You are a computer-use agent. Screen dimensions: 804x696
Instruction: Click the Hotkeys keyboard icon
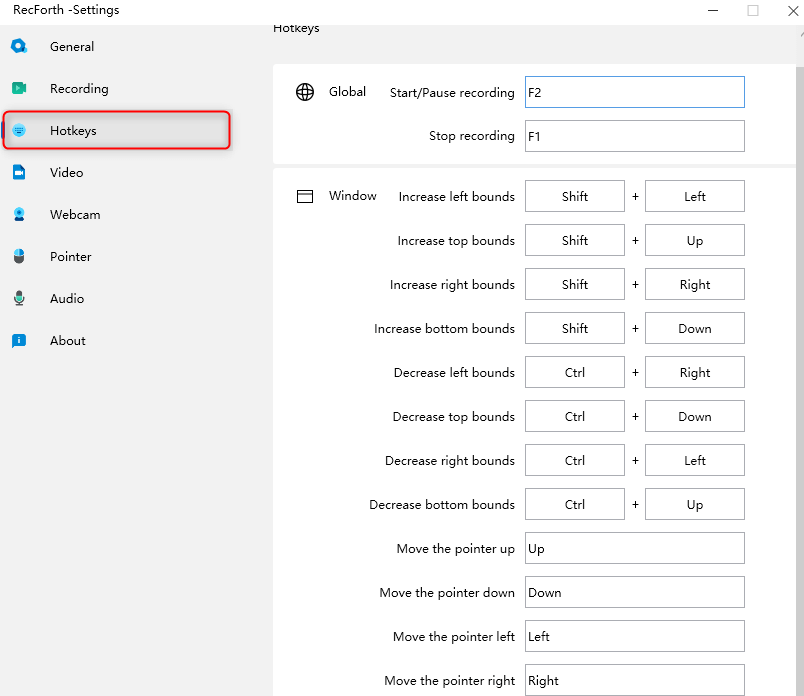(19, 130)
